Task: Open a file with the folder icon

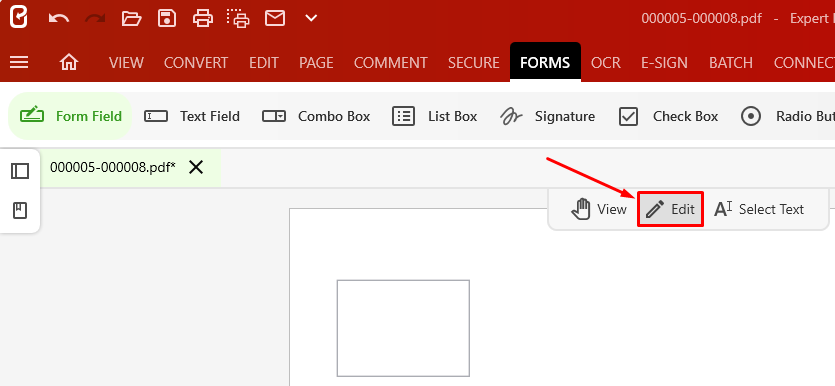Action: point(131,19)
